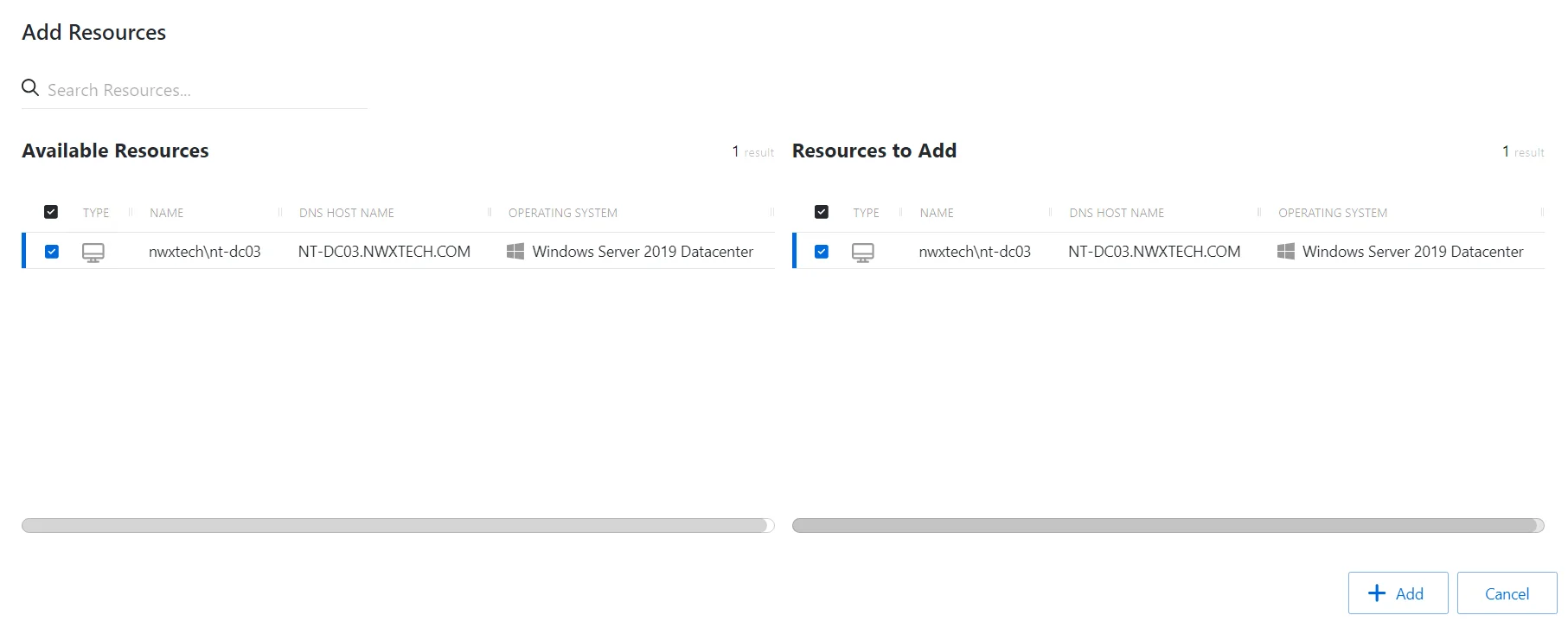Click the Cancel button
The height and width of the screenshot is (628, 1568).
click(1507, 593)
